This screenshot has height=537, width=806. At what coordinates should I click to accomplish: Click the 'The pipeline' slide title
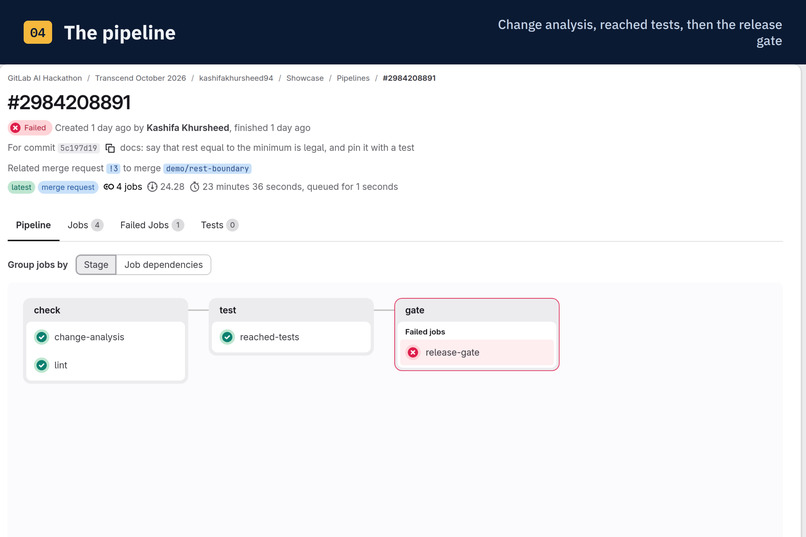tap(120, 33)
